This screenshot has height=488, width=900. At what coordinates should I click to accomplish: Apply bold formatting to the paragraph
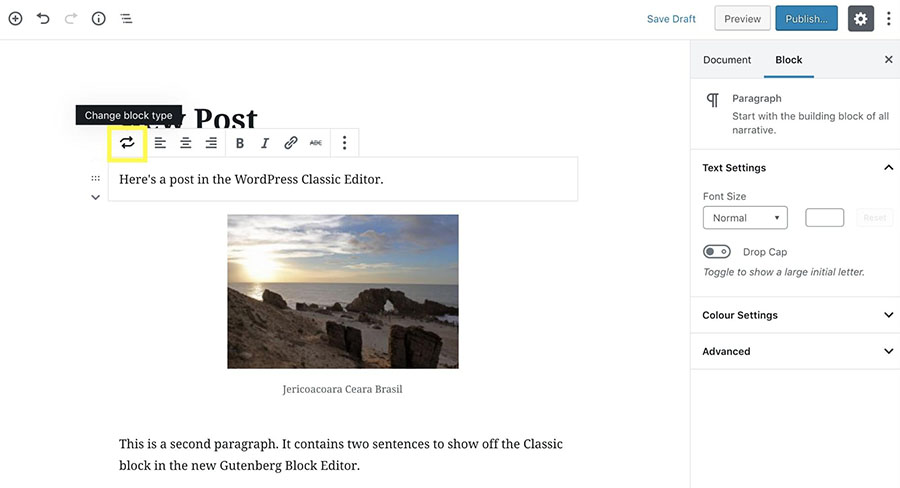pos(240,143)
